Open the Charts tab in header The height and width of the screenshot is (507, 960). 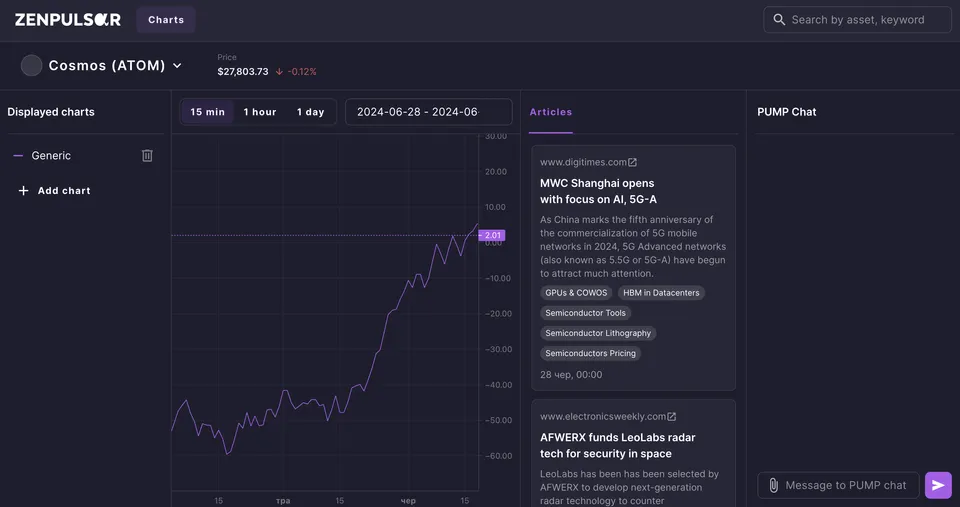pos(166,20)
